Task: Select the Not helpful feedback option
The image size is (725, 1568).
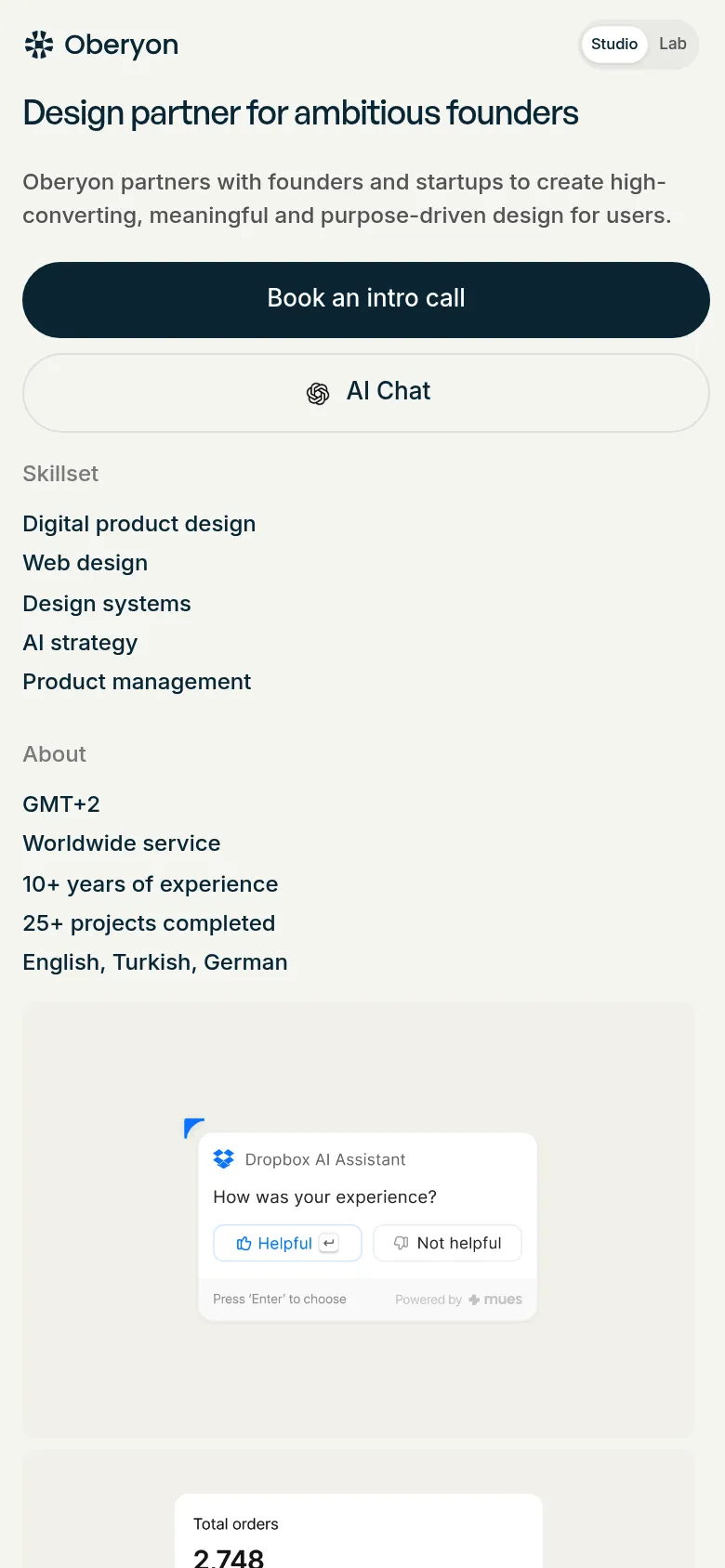Action: [x=447, y=1243]
